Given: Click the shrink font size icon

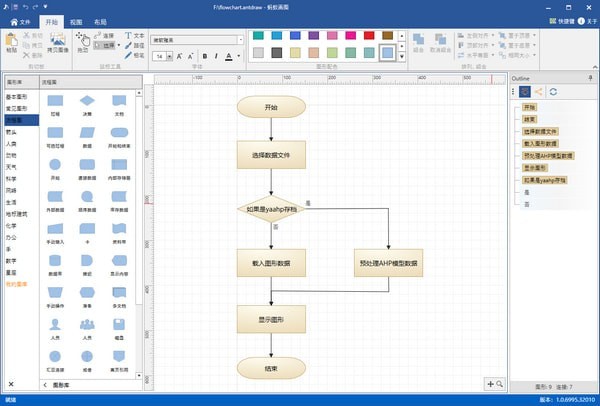Looking at the screenshot, I should [x=191, y=56].
